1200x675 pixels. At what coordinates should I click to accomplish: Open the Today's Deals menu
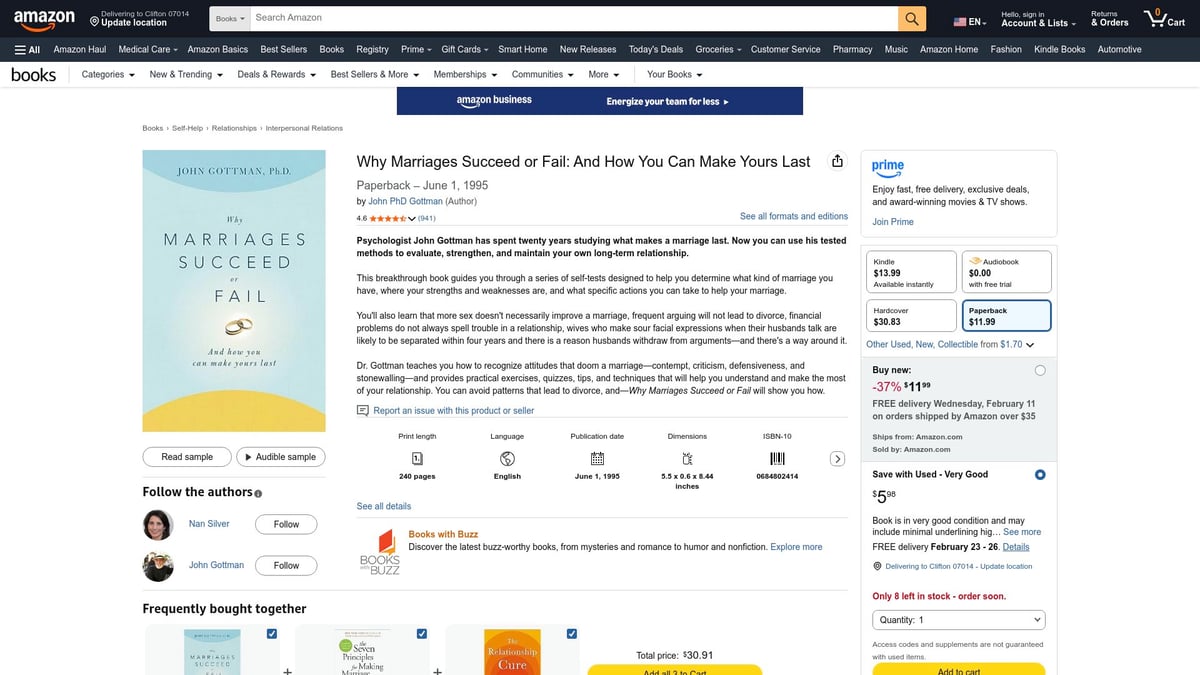[x=655, y=49]
